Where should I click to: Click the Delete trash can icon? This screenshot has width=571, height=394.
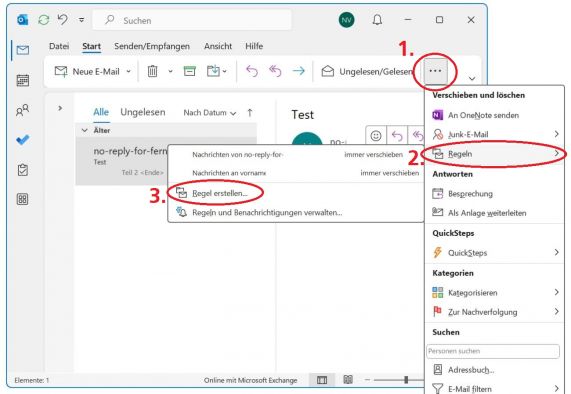click(x=152, y=71)
